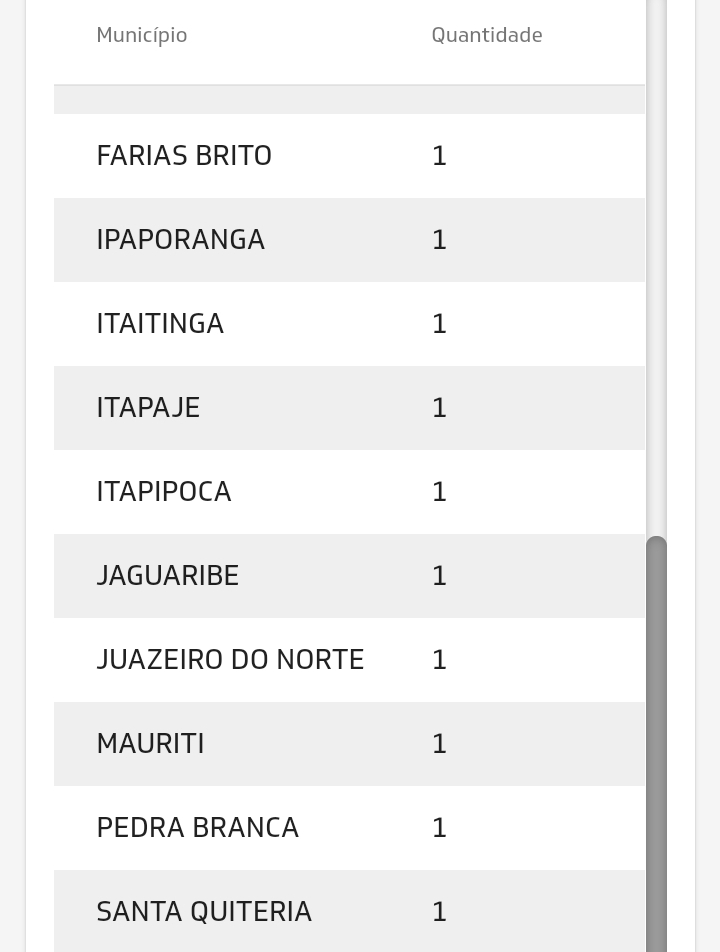Select the FARIAS BRITO row
This screenshot has height=952, width=720.
click(184, 156)
